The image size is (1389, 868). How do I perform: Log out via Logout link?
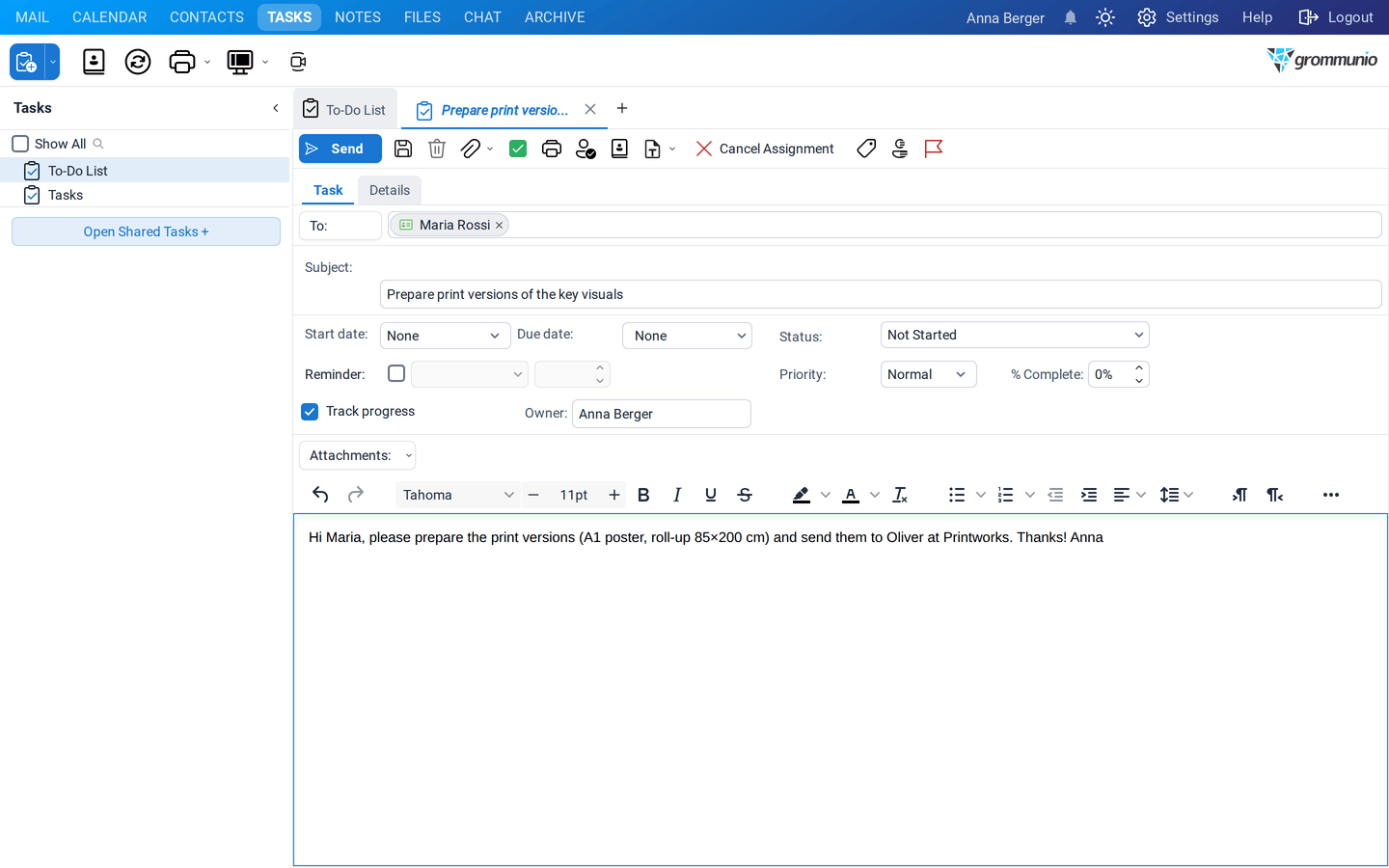tap(1336, 17)
